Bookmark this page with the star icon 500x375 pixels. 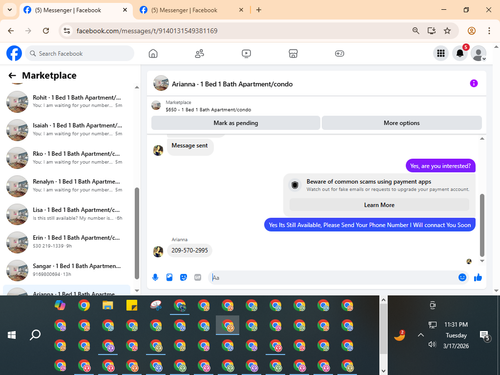[447, 31]
